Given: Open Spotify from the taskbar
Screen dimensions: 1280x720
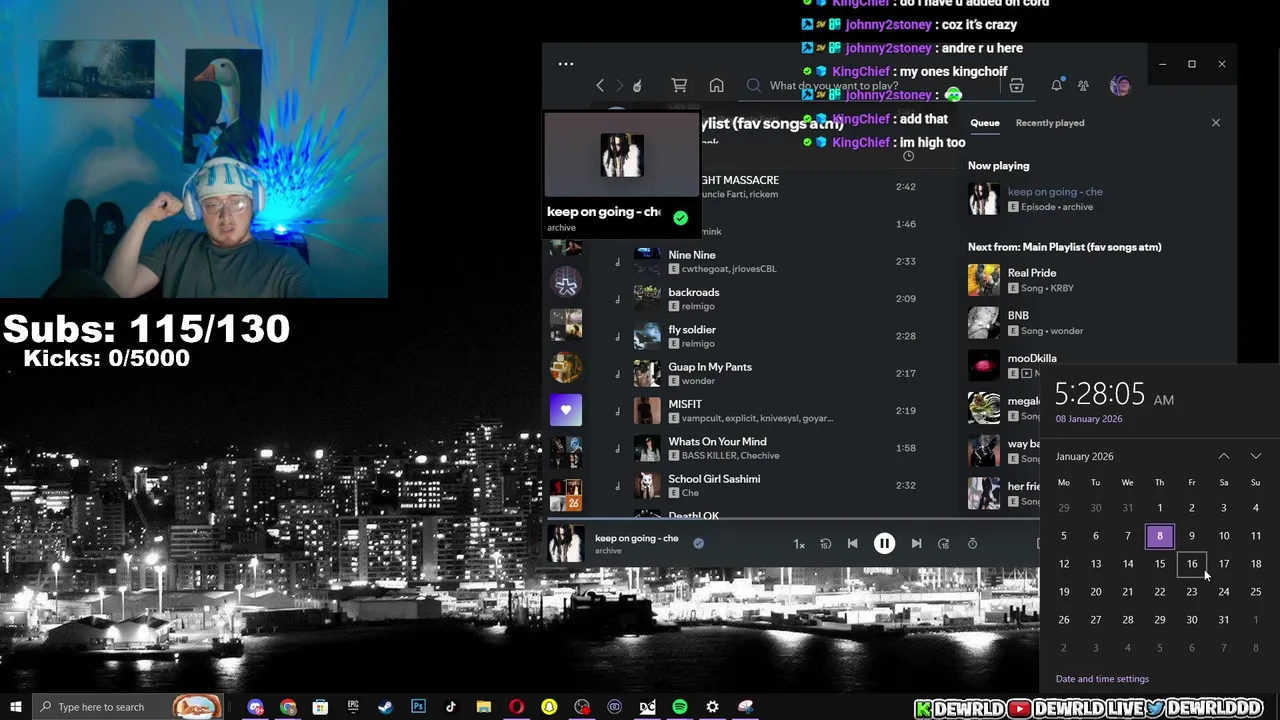Looking at the screenshot, I should [x=680, y=707].
